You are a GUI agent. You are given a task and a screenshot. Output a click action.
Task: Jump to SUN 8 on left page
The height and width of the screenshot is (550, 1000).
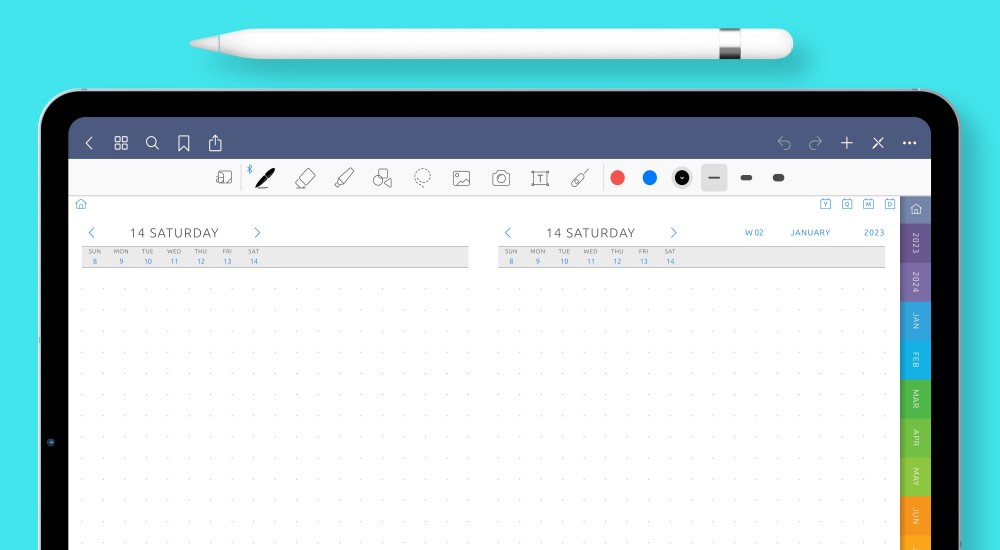coord(95,256)
